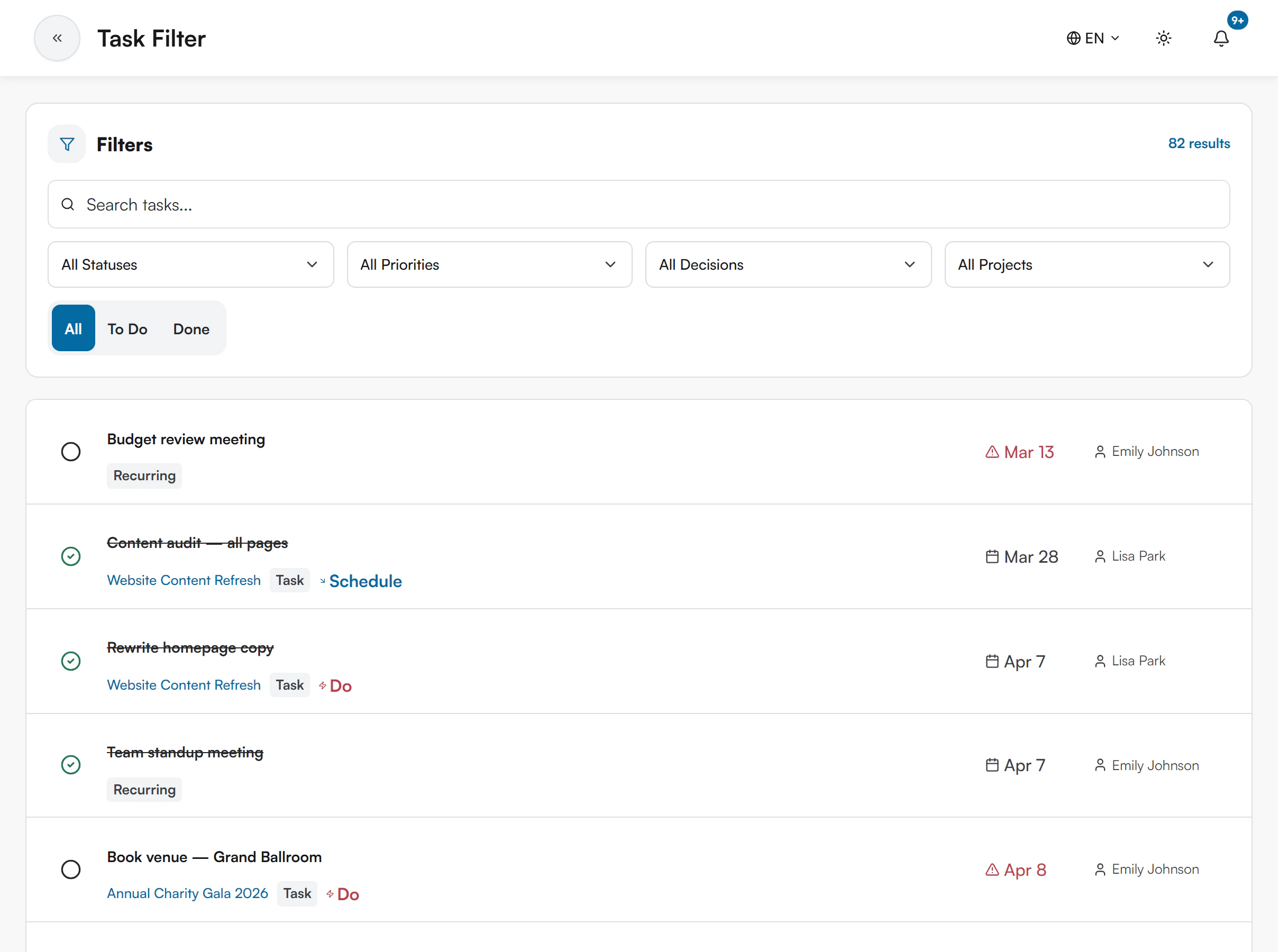The height and width of the screenshot is (952, 1278).
Task: Mark Book venue — Grand Ballroom complete
Action: tap(71, 869)
